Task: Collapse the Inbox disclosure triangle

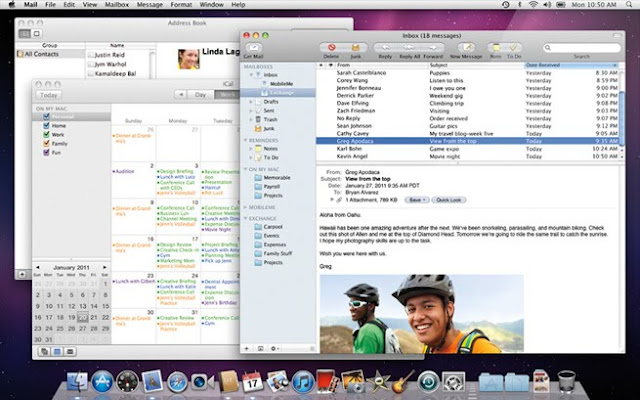Action: [251, 75]
